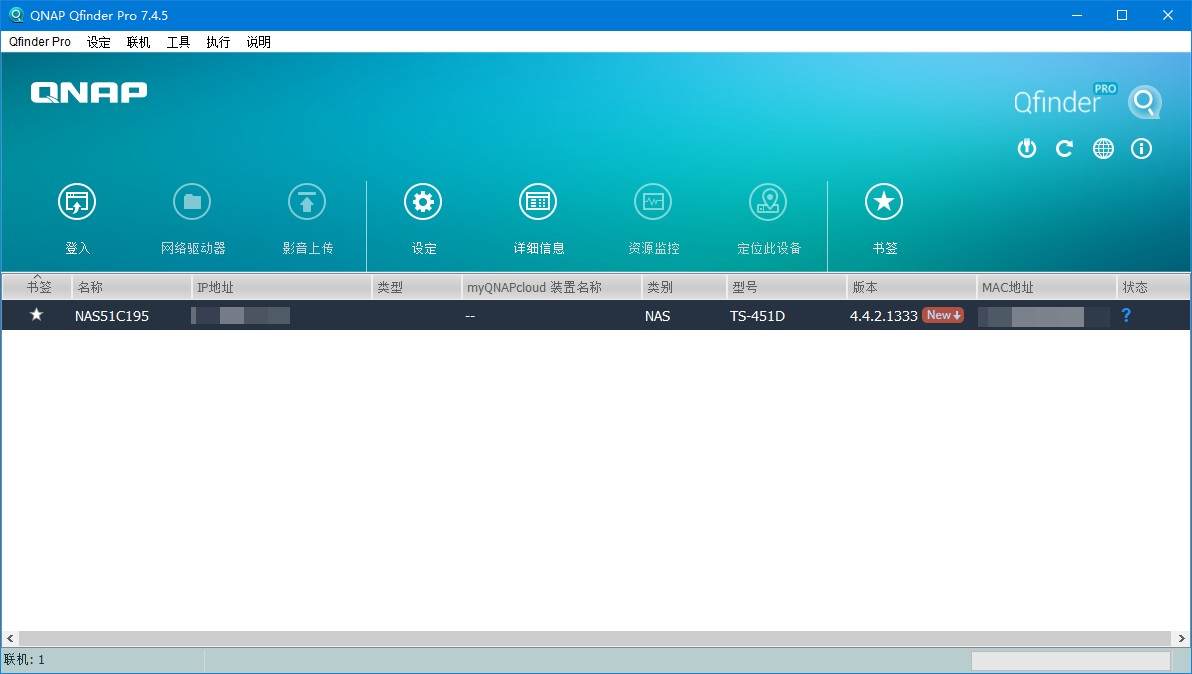Click the blue question mark status icon

click(x=1126, y=315)
